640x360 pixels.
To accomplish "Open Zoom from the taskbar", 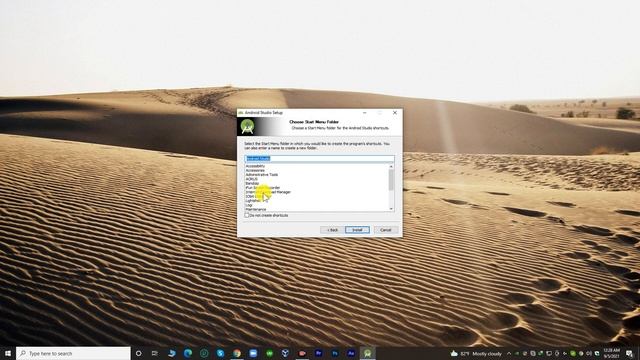I will click(x=253, y=353).
